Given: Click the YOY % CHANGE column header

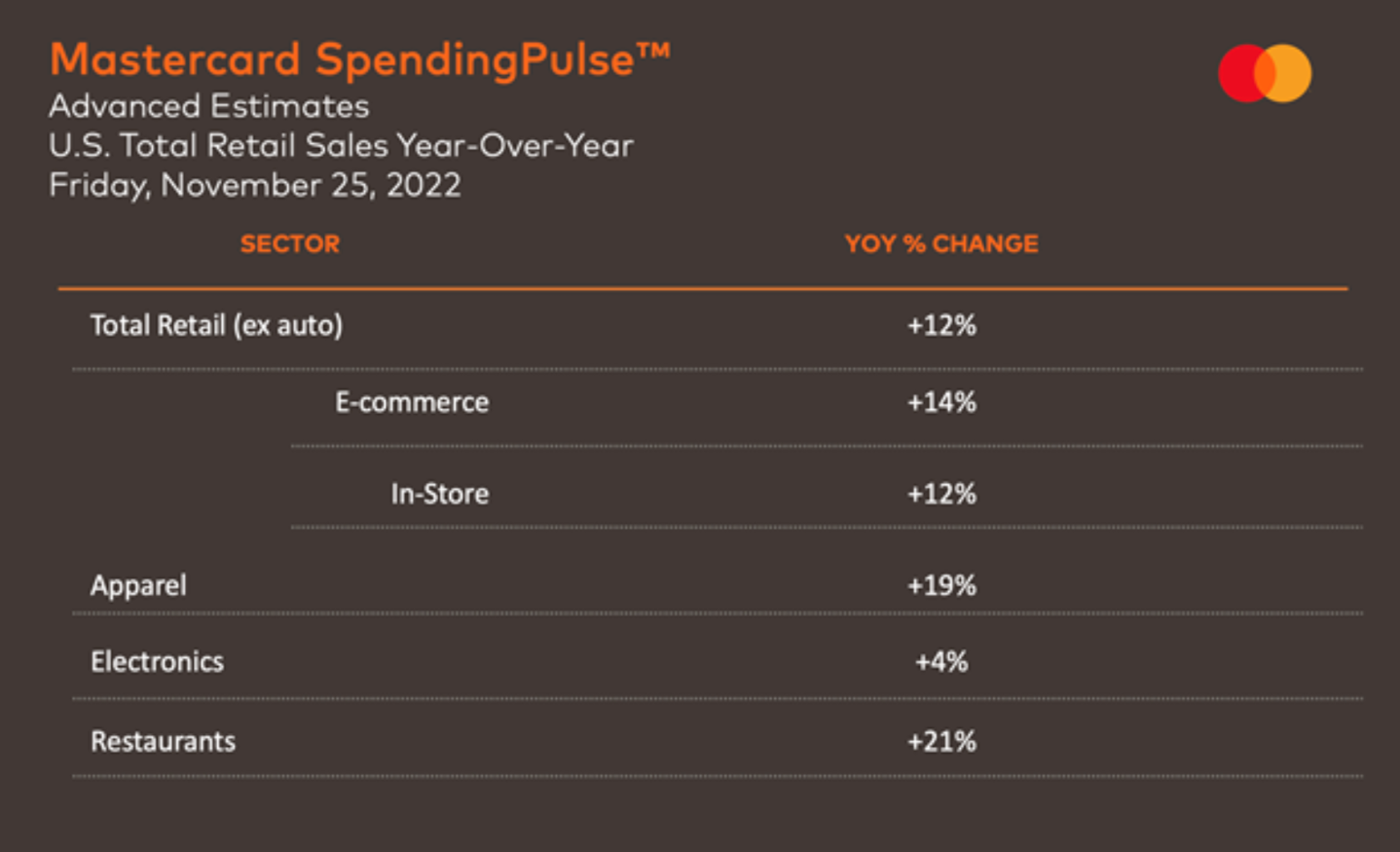Looking at the screenshot, I should click(x=941, y=243).
